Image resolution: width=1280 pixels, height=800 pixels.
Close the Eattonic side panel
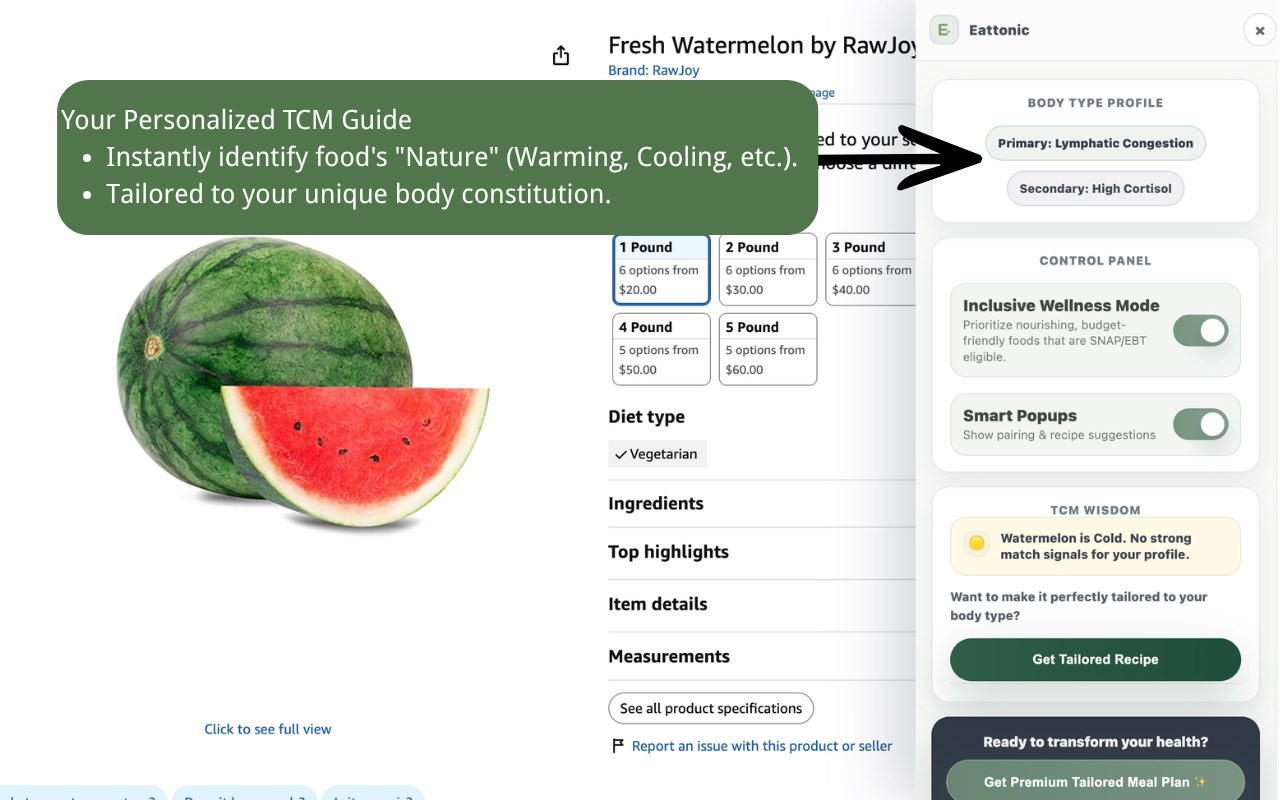(1259, 31)
